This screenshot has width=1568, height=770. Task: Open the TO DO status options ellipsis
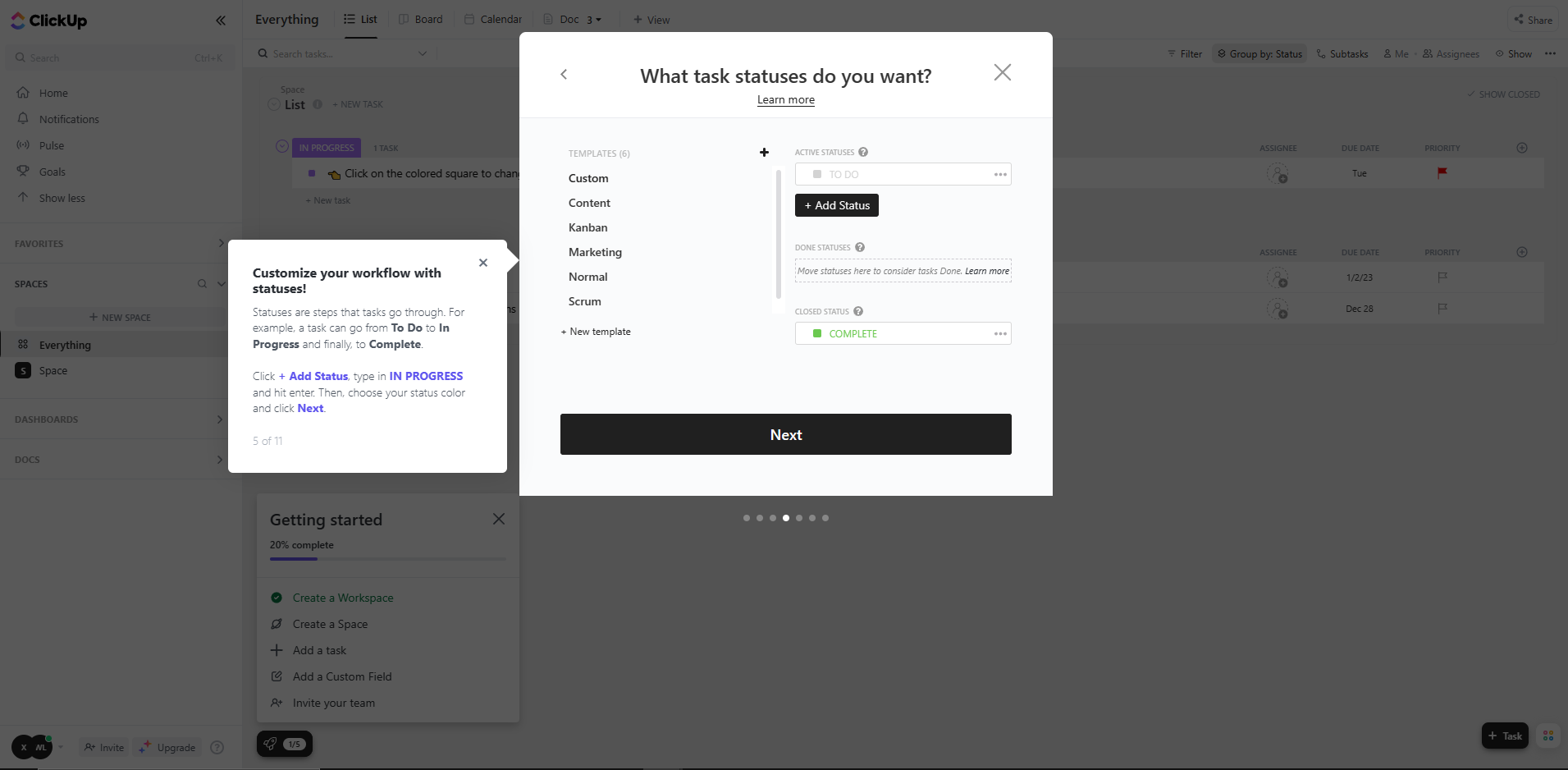click(x=999, y=174)
